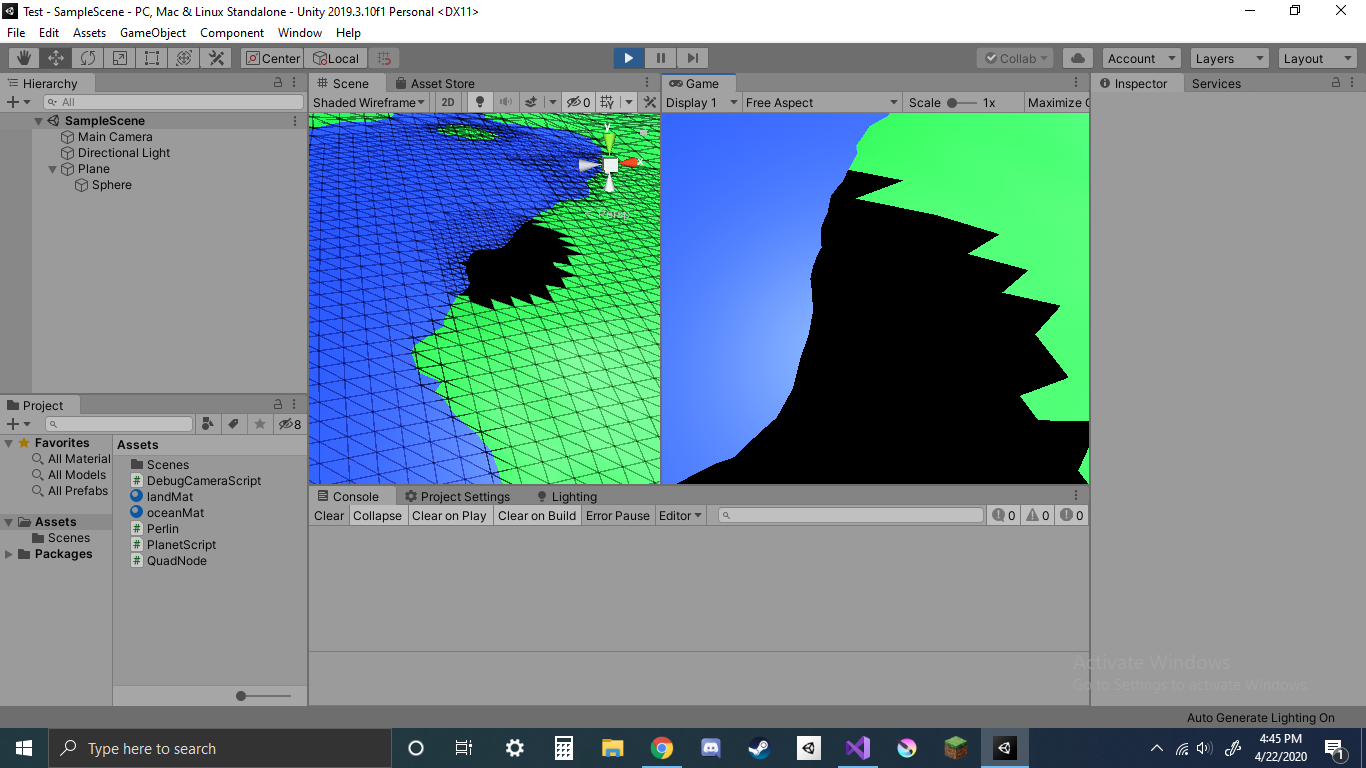Lock the Hierarchy panel

pos(278,83)
